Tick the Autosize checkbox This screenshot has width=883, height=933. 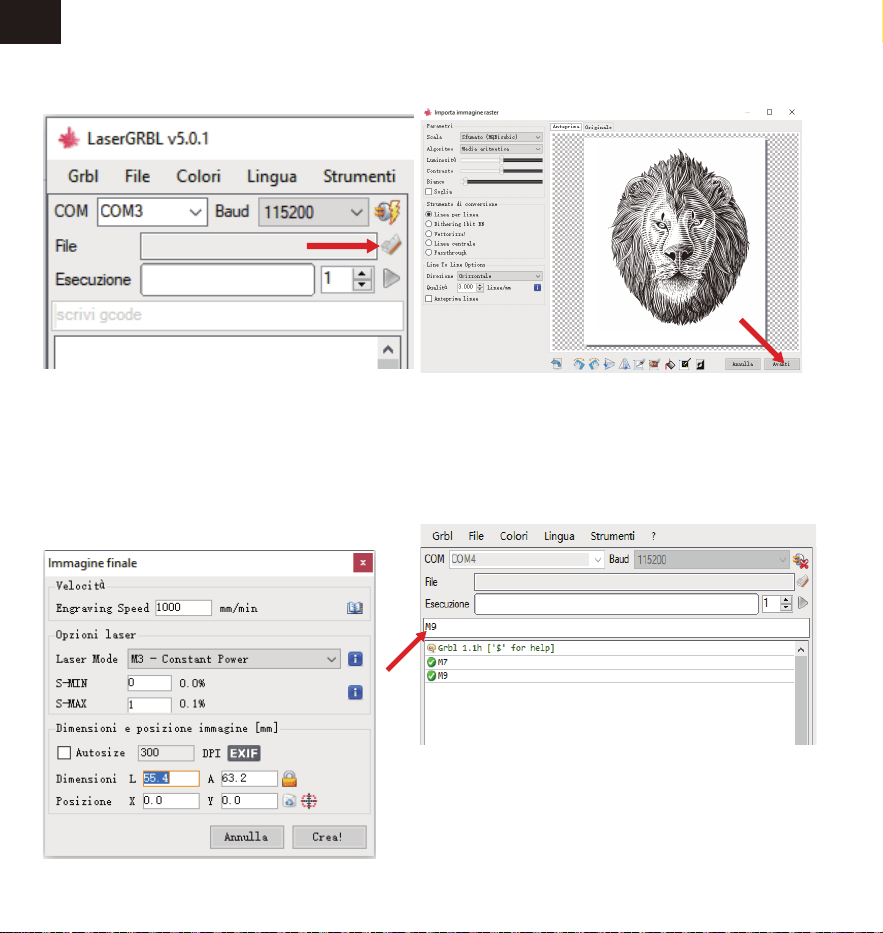click(64, 753)
